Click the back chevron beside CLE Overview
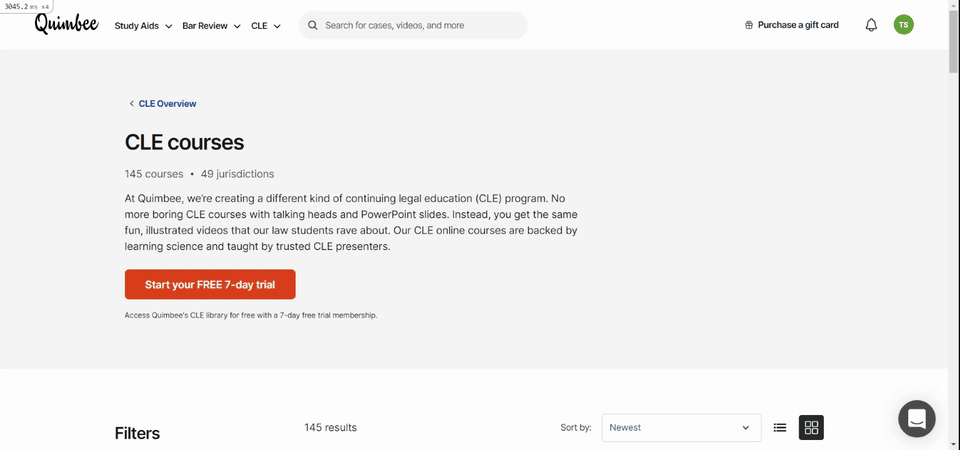The image size is (960, 450). click(131, 103)
